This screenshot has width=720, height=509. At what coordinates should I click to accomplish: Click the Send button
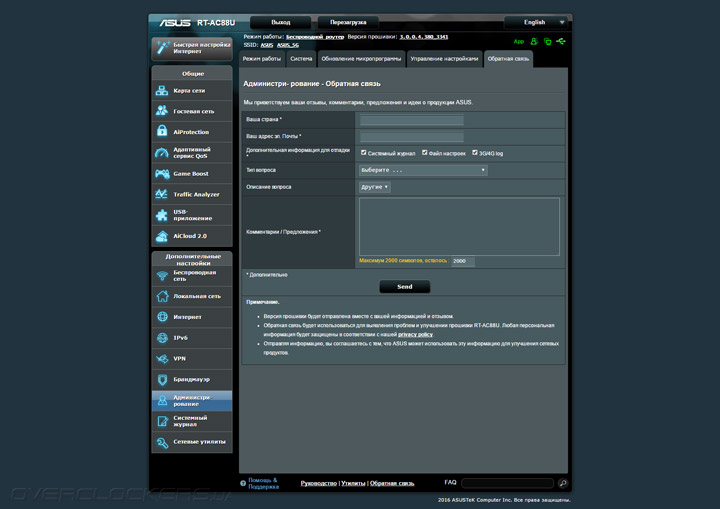tap(405, 287)
